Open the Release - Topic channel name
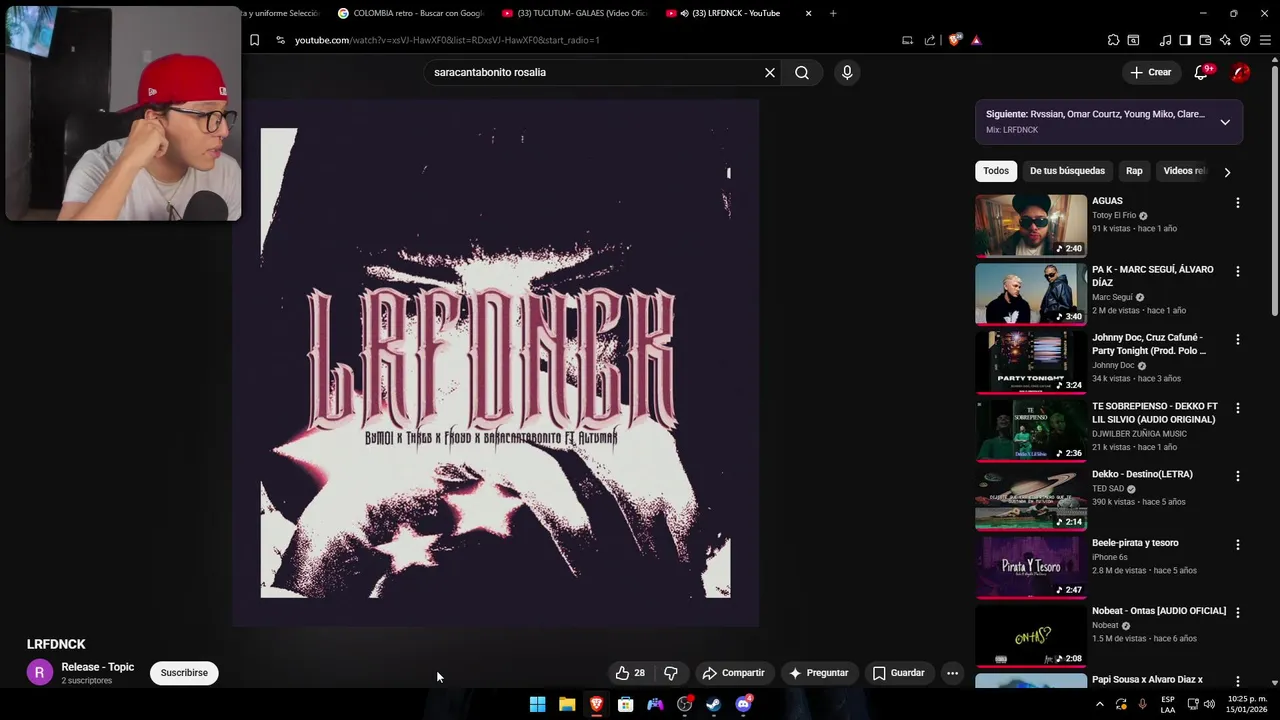 click(x=97, y=667)
